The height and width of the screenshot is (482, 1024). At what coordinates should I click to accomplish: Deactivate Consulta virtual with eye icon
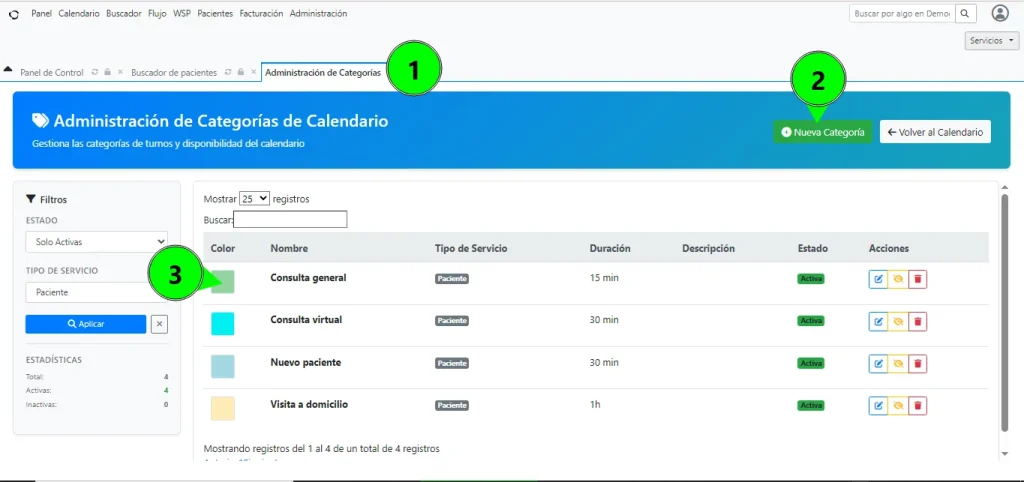tap(898, 321)
